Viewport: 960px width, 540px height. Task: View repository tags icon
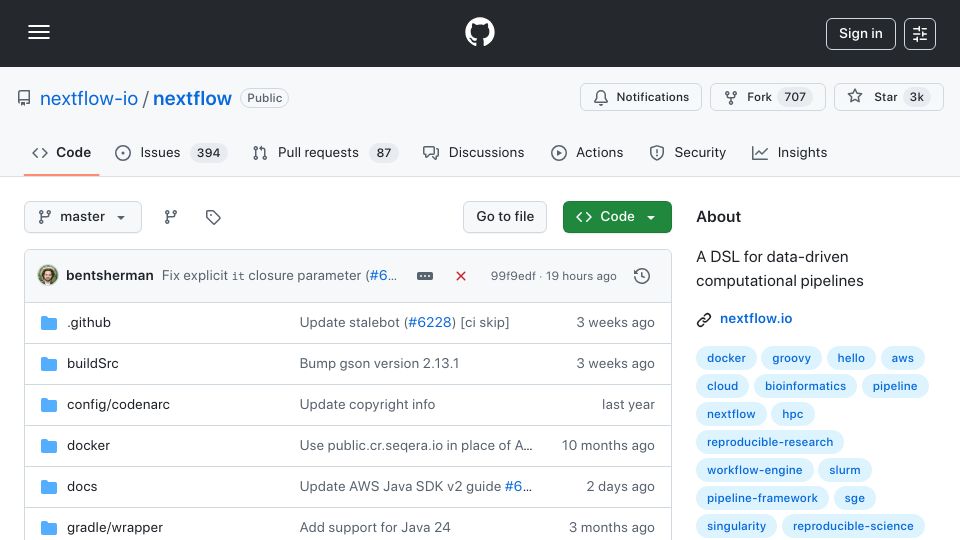[x=213, y=217]
